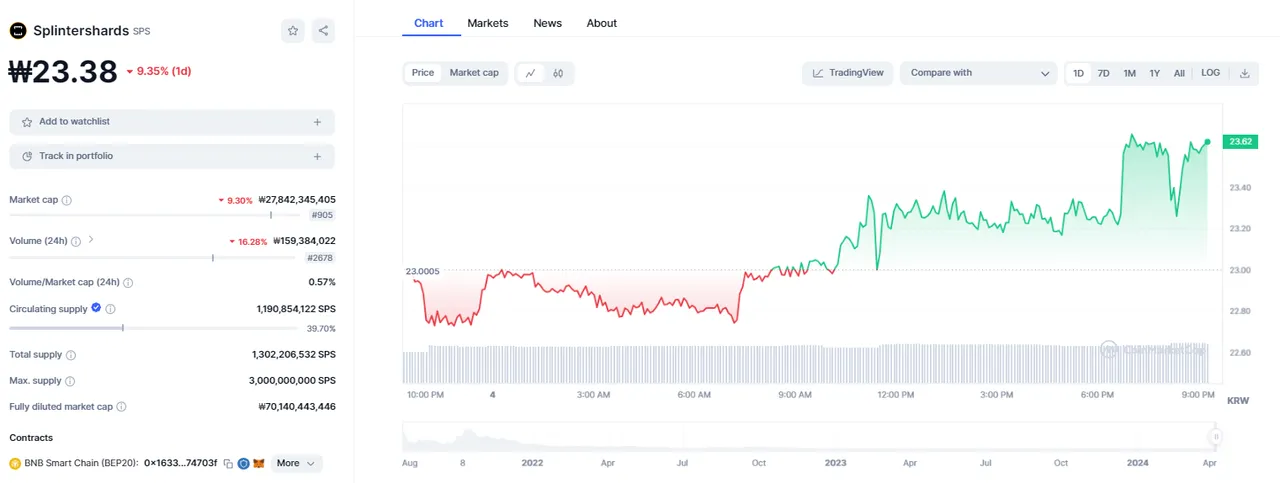The image size is (1280, 483).
Task: Click the plus icon on Track in portfolio
Action: coord(317,157)
